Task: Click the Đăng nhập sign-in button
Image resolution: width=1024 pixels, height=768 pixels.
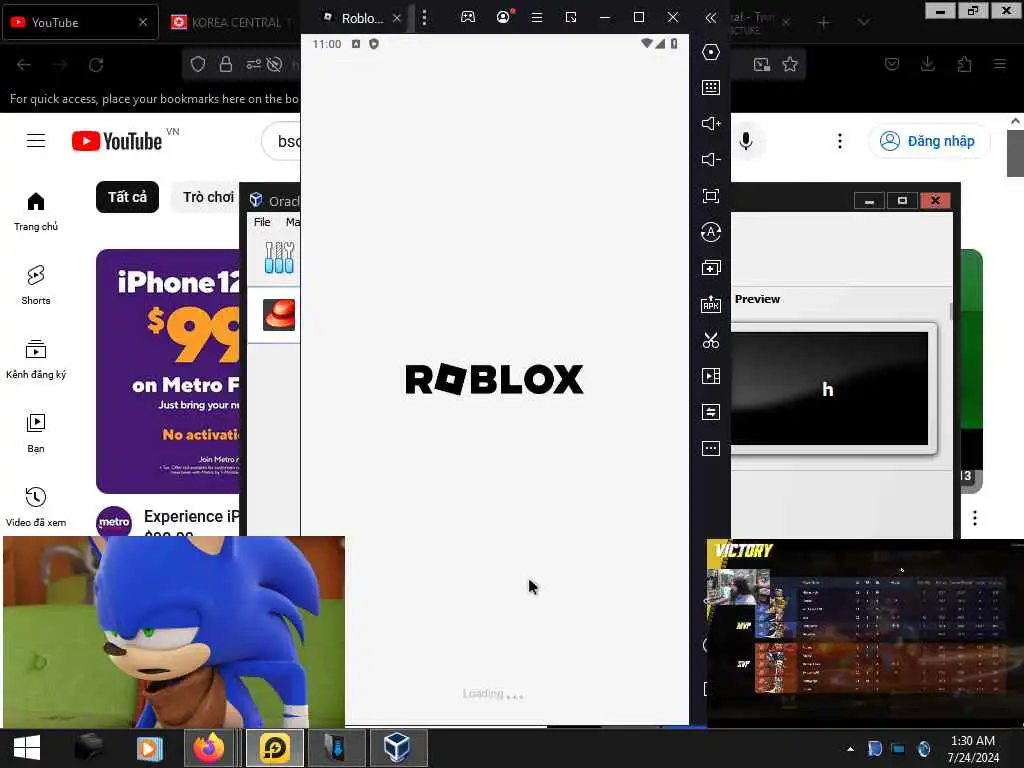Action: (x=928, y=141)
